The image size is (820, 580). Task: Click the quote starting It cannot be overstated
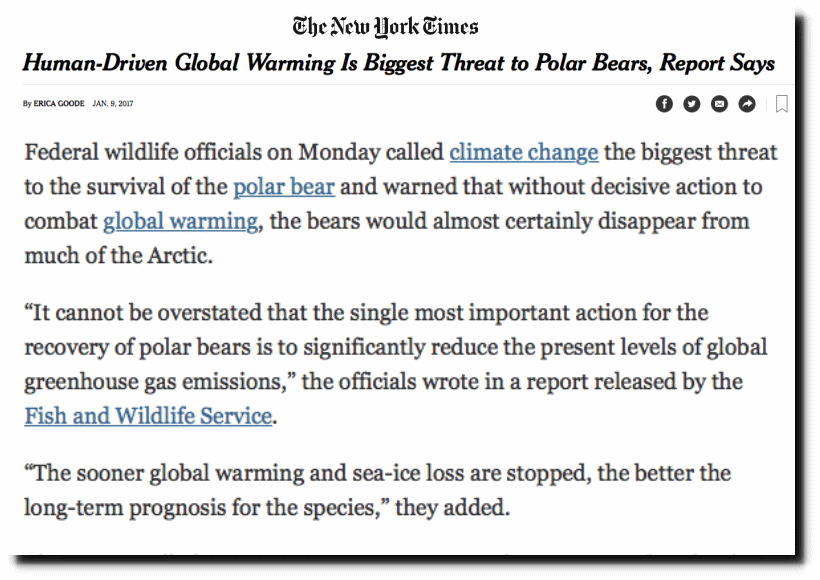coord(396,364)
